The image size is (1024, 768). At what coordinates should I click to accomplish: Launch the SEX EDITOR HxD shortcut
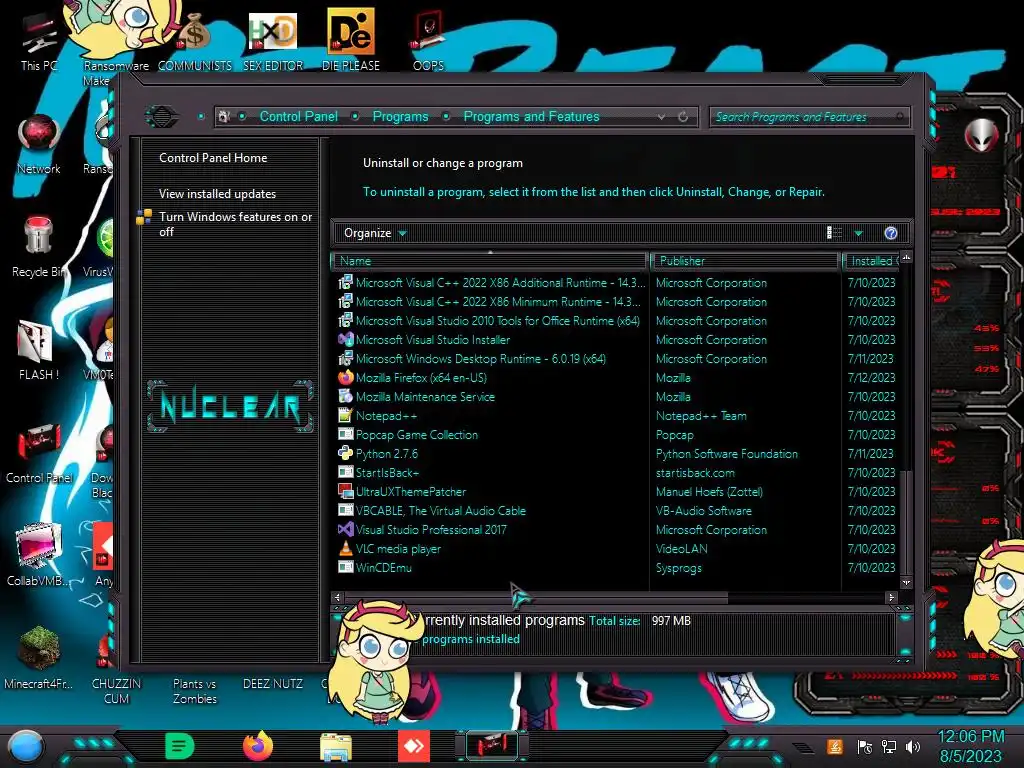point(273,42)
